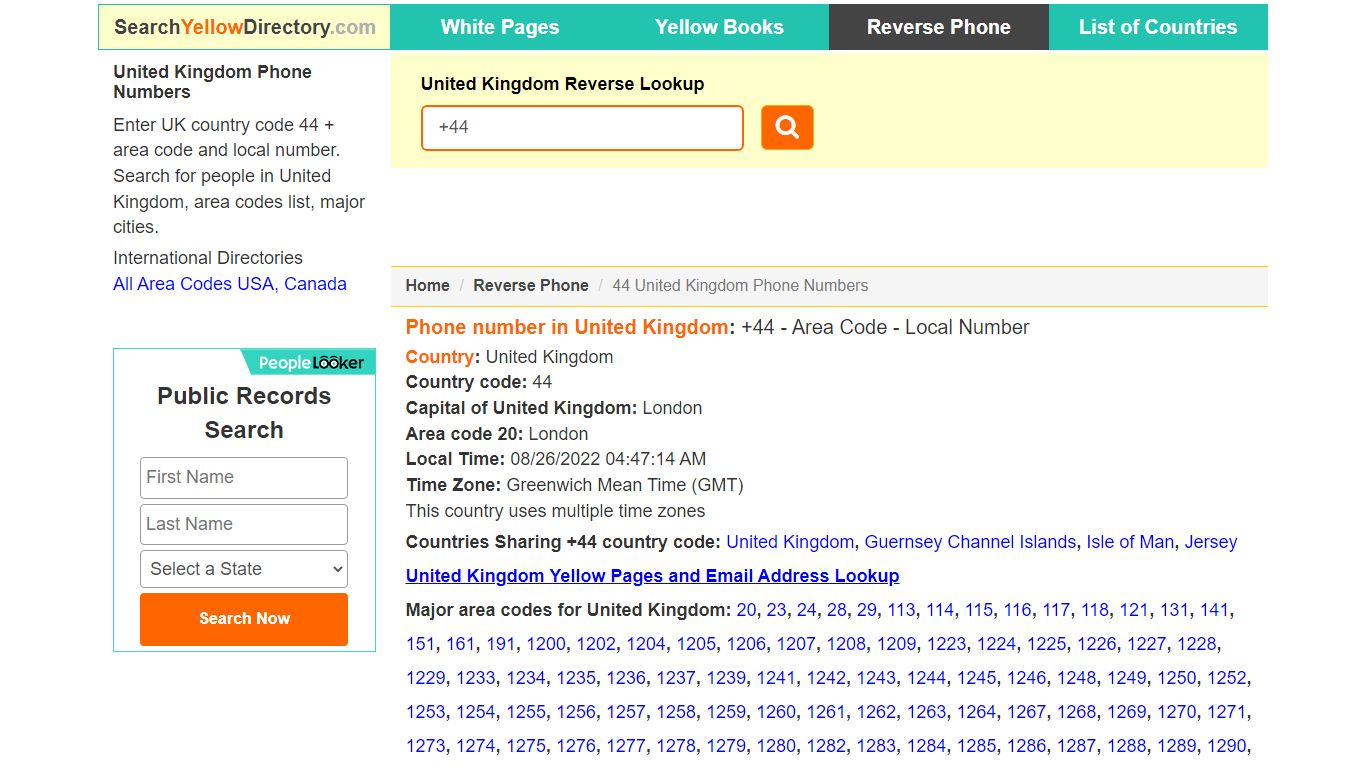
Task: Select area code 24
Action: click(806, 610)
